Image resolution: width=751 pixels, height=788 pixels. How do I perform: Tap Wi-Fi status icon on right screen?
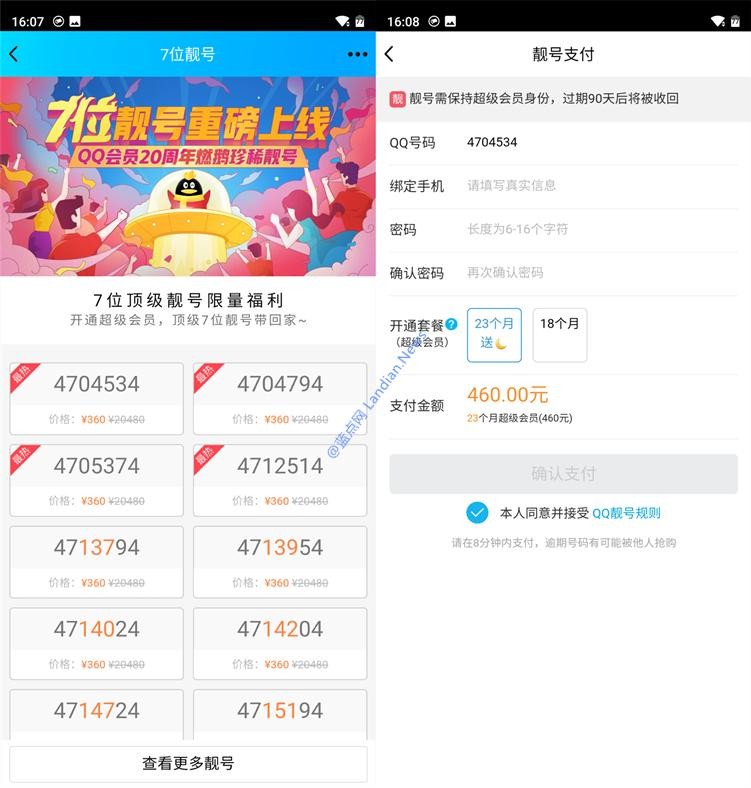coord(718,21)
